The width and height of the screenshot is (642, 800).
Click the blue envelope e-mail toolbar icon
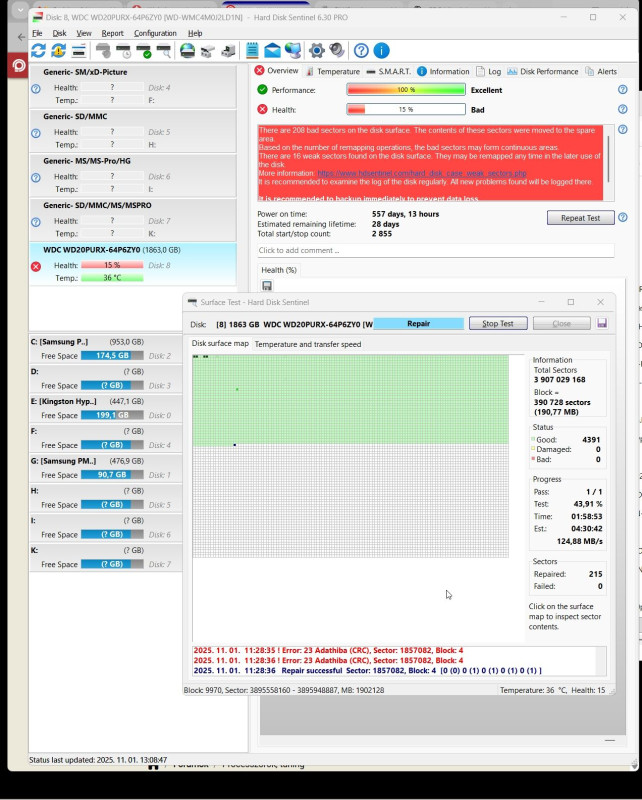pyautogui.click(x=273, y=51)
